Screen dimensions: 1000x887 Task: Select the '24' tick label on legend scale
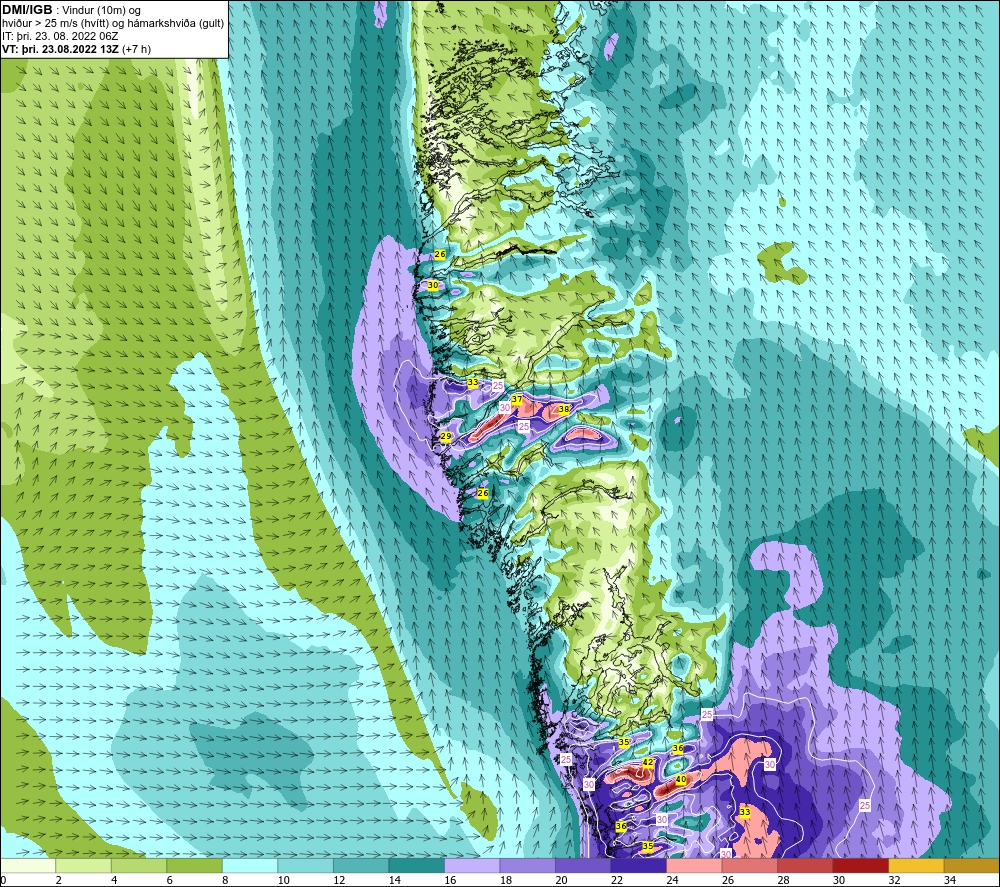672,880
